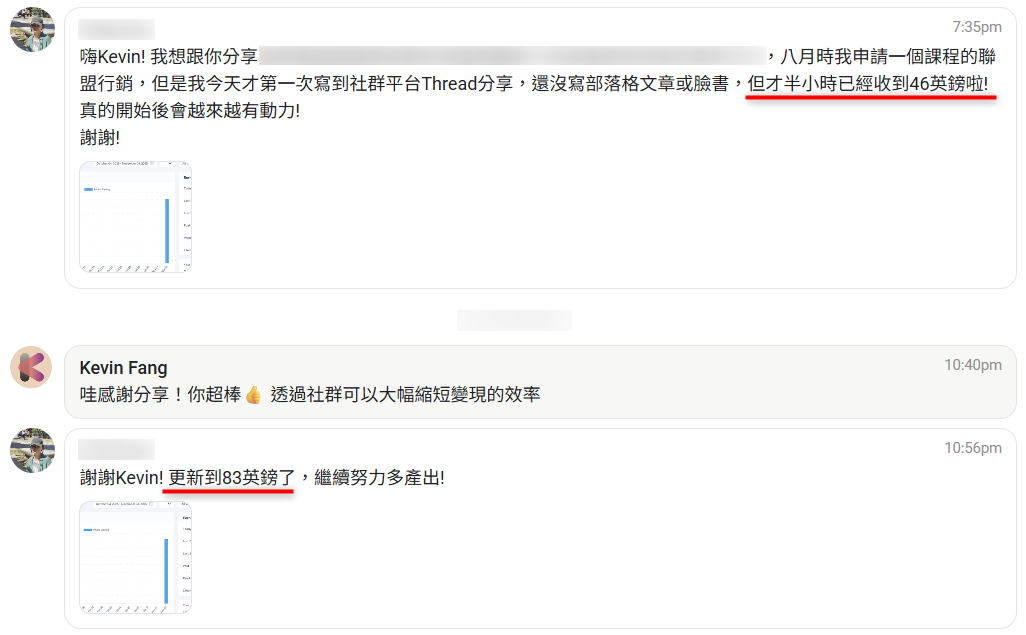Click underlined text mentioning 46英鎊
1026x635 pixels.
pos(868,84)
